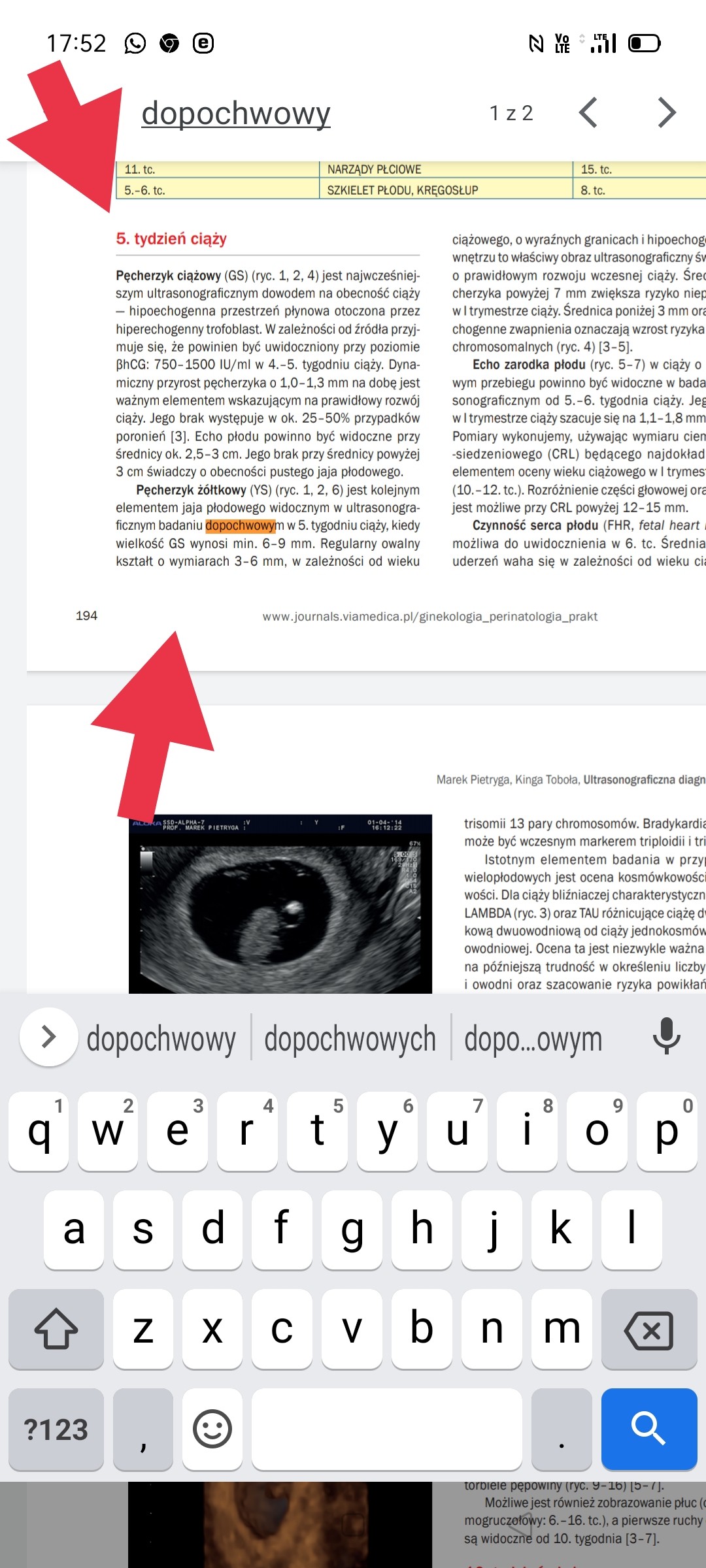Screen dimensions: 706x1568
Task: Choose suggestion "dopochwowy"
Action: tap(161, 1039)
